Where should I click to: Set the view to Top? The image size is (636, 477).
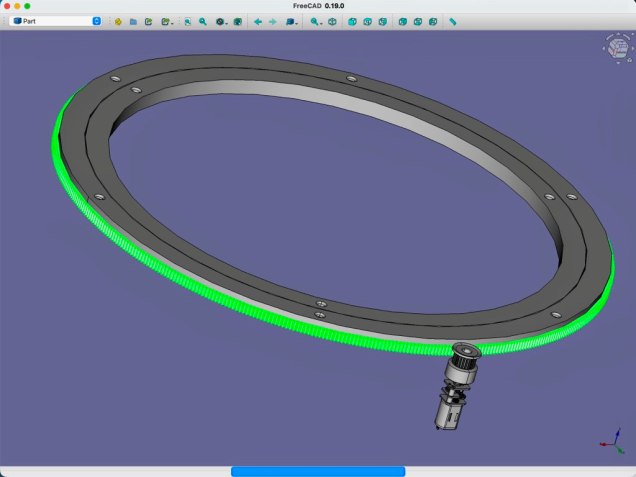pyautogui.click(x=367, y=20)
